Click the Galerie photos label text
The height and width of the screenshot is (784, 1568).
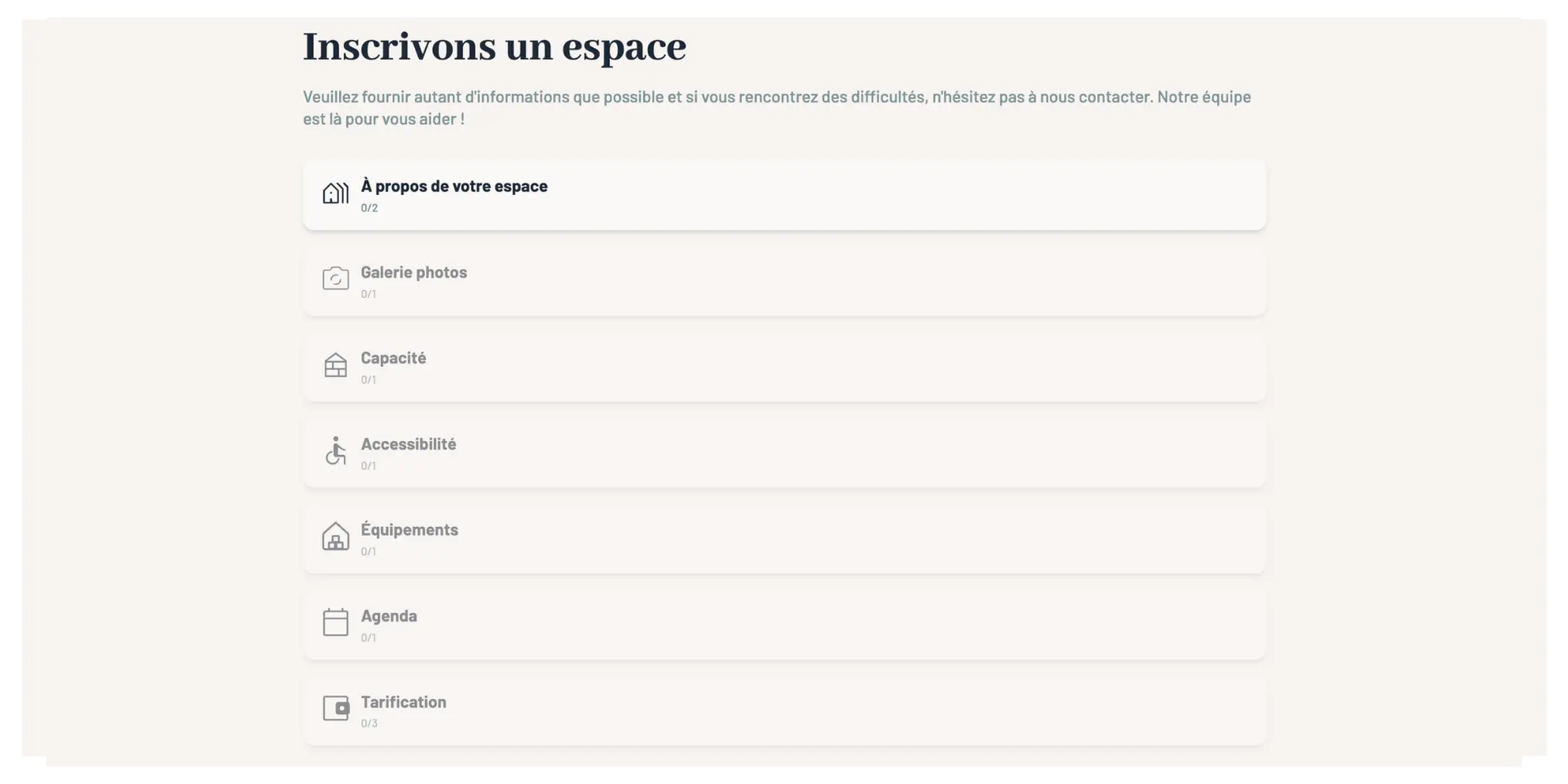tap(414, 272)
